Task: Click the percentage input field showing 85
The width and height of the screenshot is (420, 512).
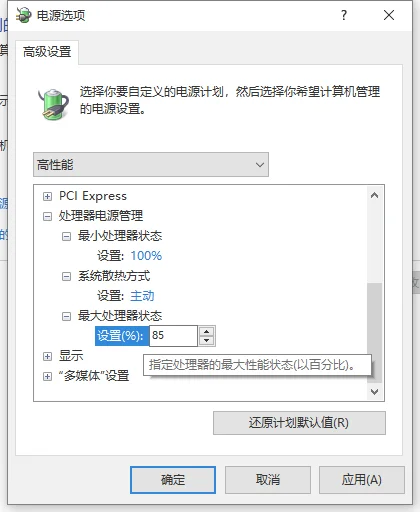Action: 173,336
